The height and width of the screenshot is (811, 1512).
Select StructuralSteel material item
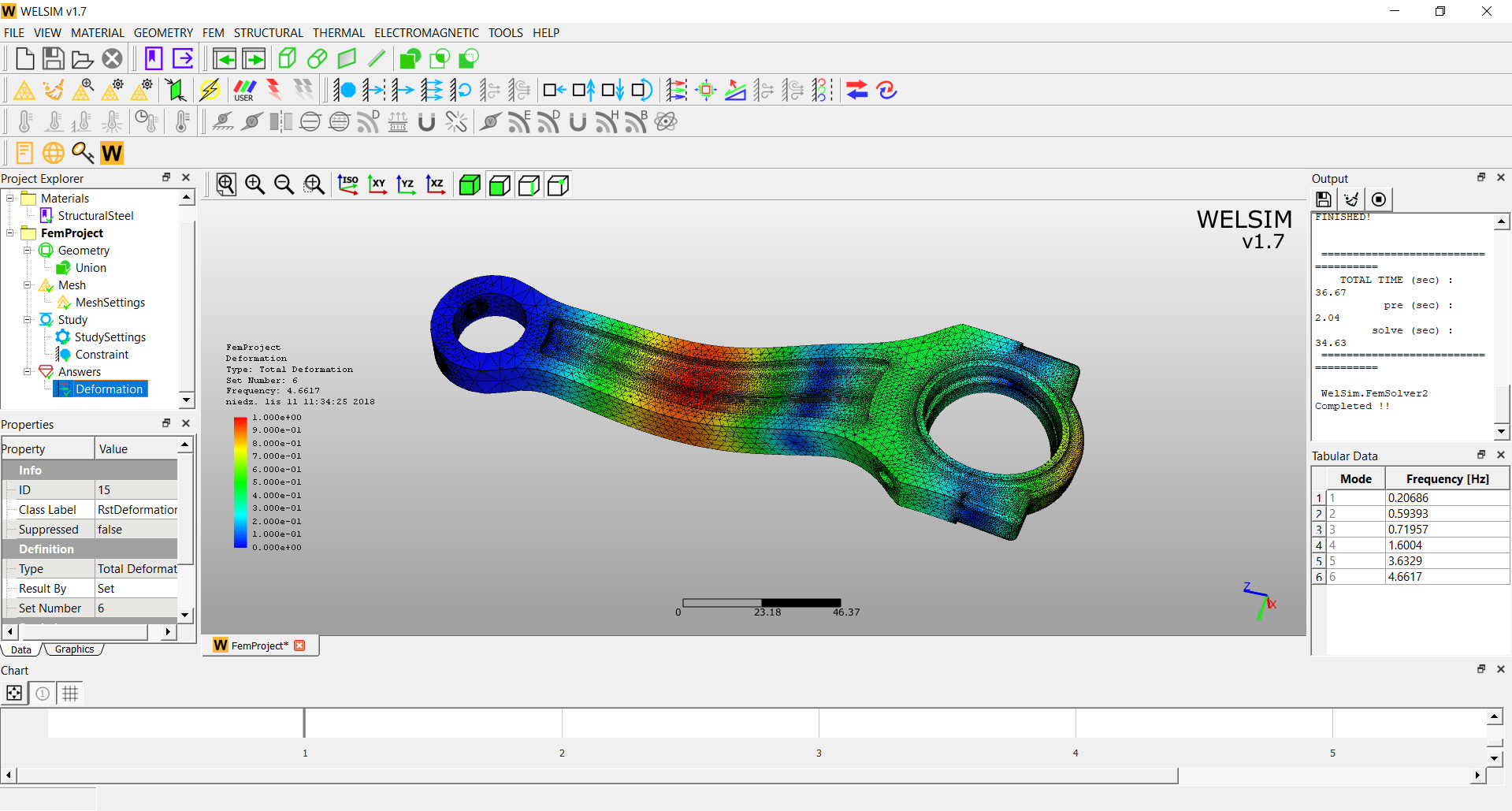(95, 216)
